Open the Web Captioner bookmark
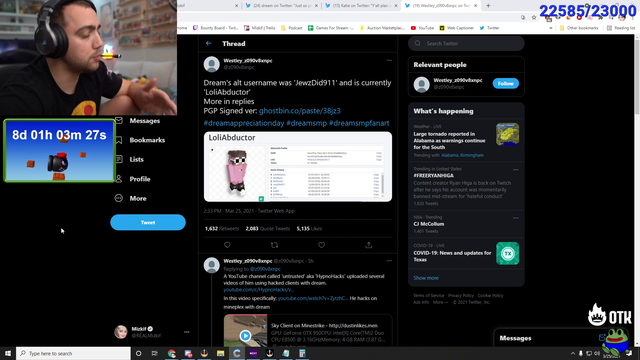640x360 pixels. coord(457,28)
